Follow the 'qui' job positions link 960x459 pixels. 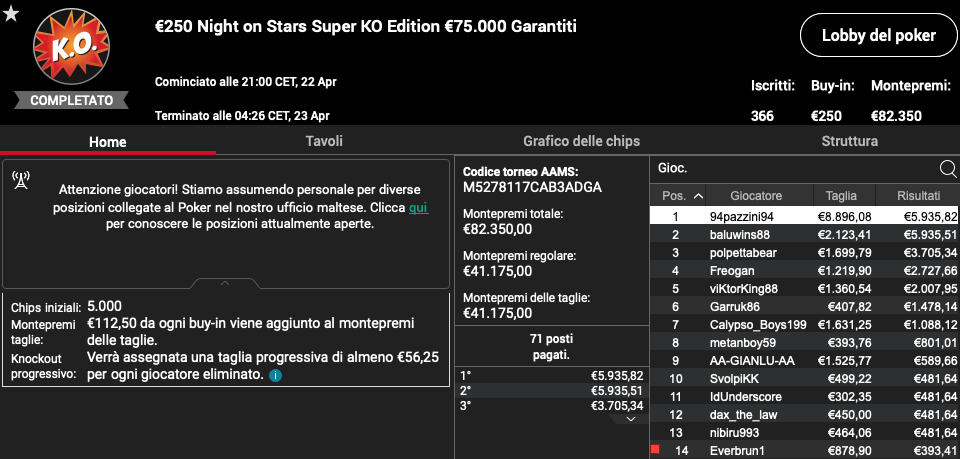tap(419, 208)
